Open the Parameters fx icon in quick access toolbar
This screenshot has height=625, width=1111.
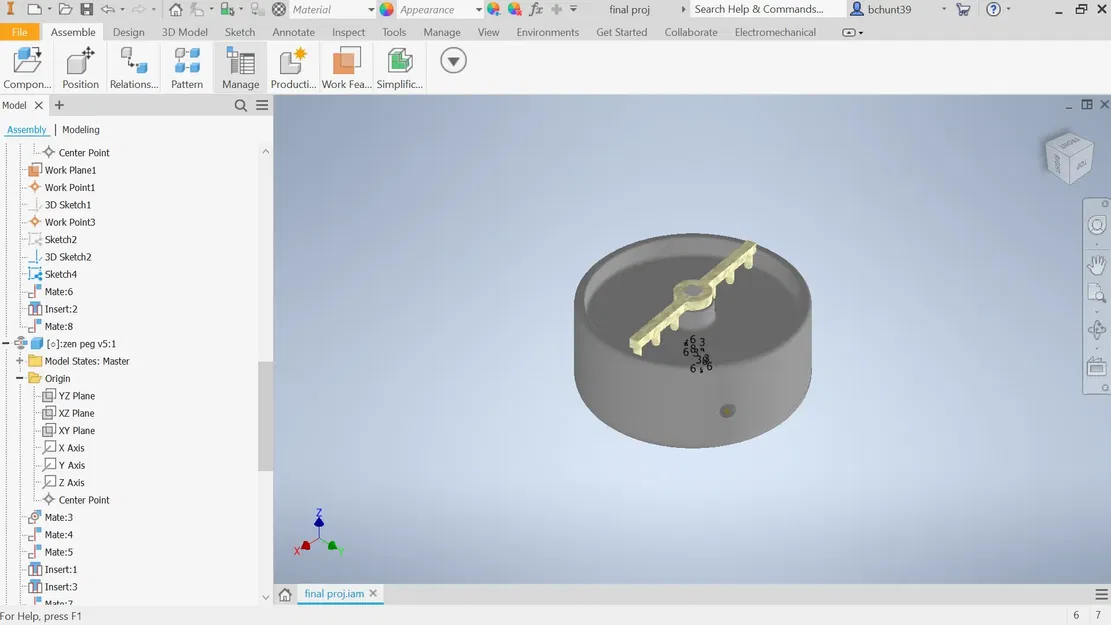[536, 9]
